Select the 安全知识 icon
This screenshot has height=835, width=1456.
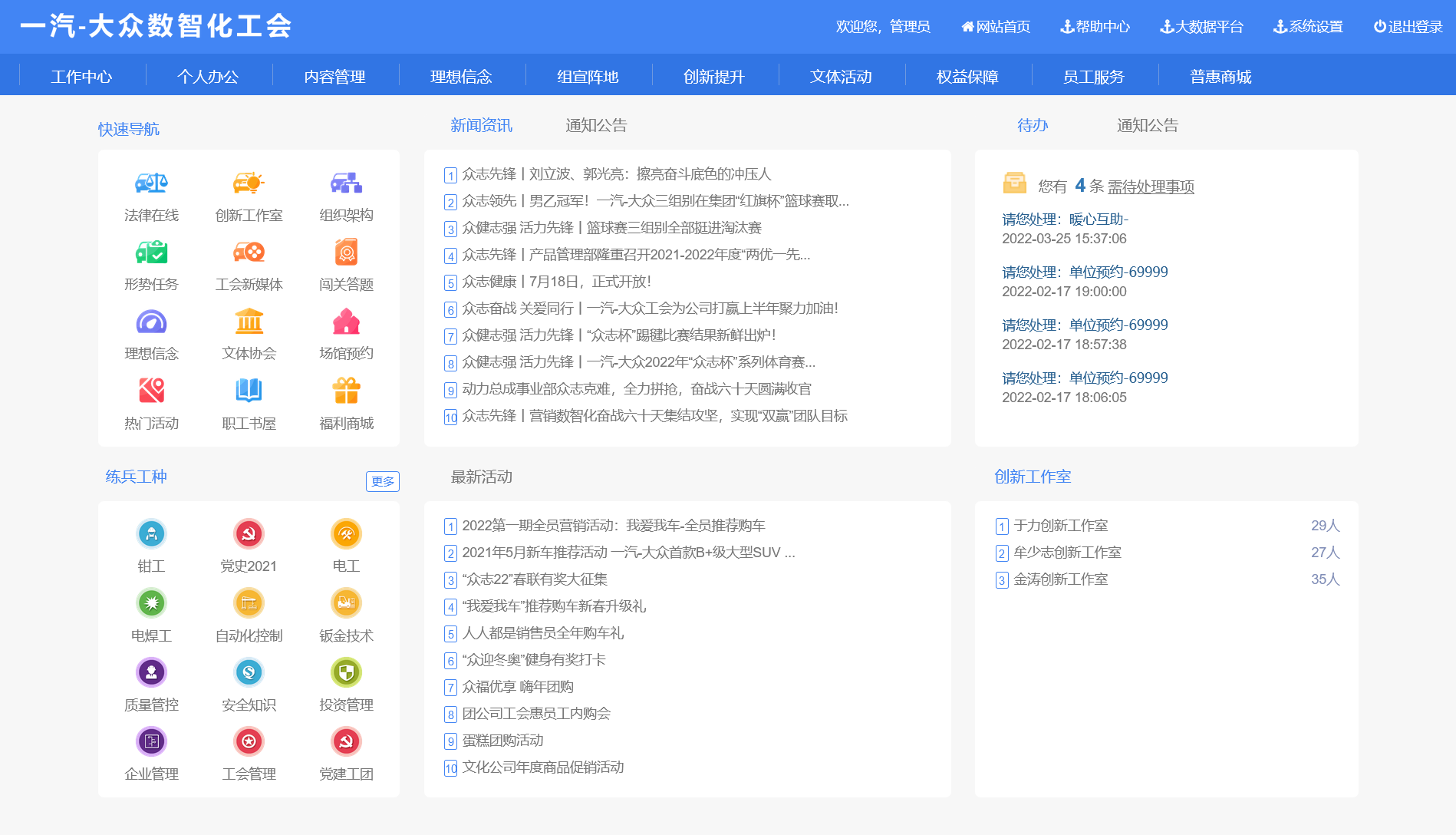click(249, 672)
